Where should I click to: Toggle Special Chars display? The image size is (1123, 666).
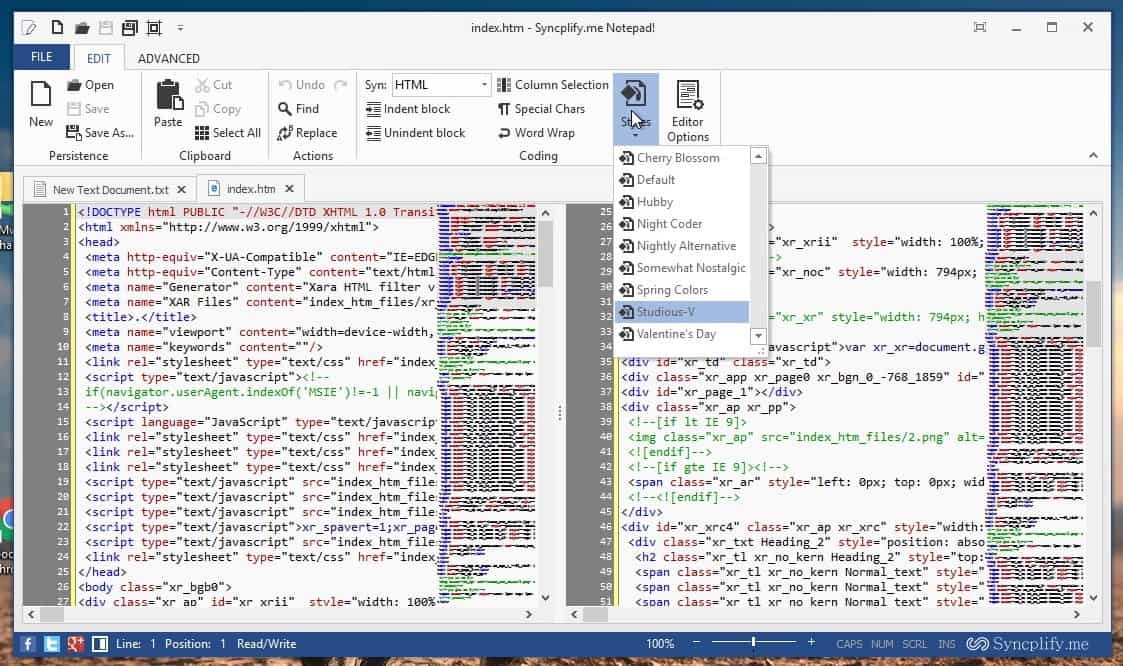point(541,109)
